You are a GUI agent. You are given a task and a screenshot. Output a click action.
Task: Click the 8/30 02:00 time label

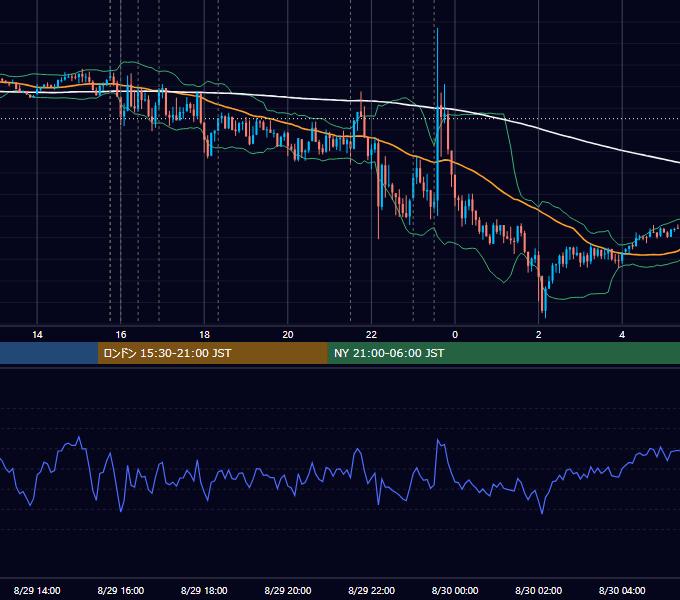coord(539,590)
